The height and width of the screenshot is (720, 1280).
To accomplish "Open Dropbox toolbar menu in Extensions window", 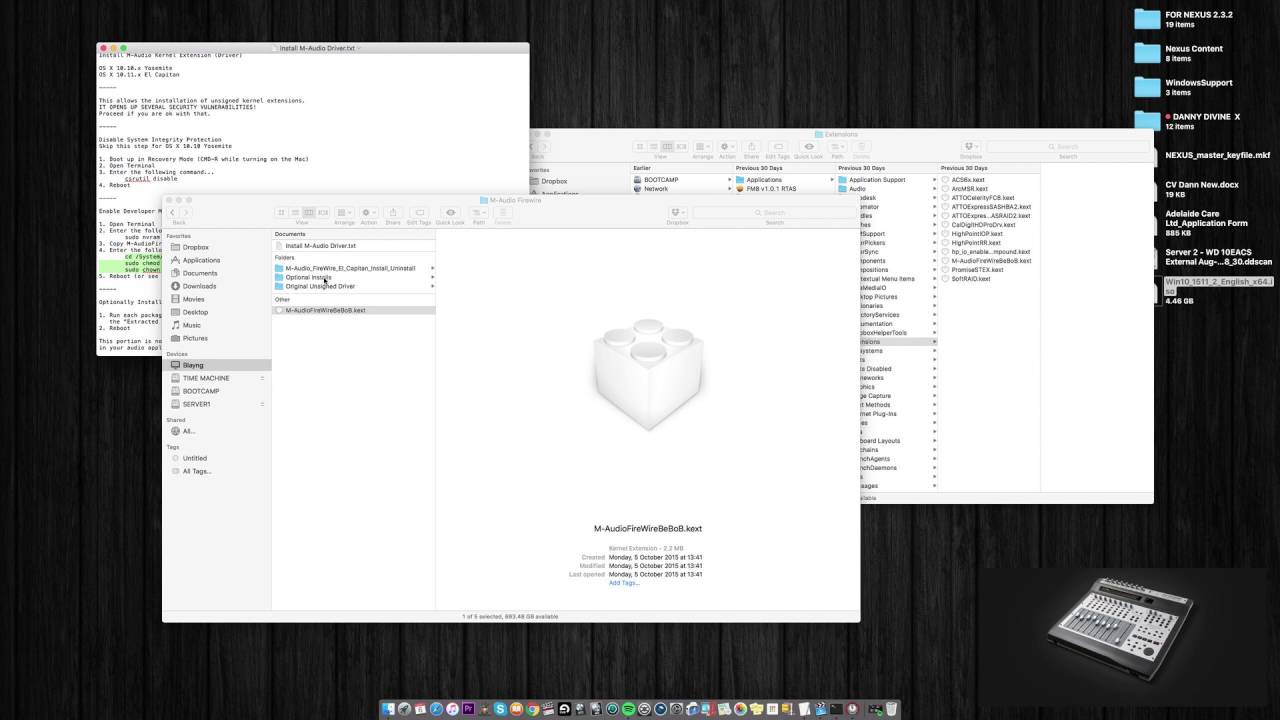I will pos(971,147).
